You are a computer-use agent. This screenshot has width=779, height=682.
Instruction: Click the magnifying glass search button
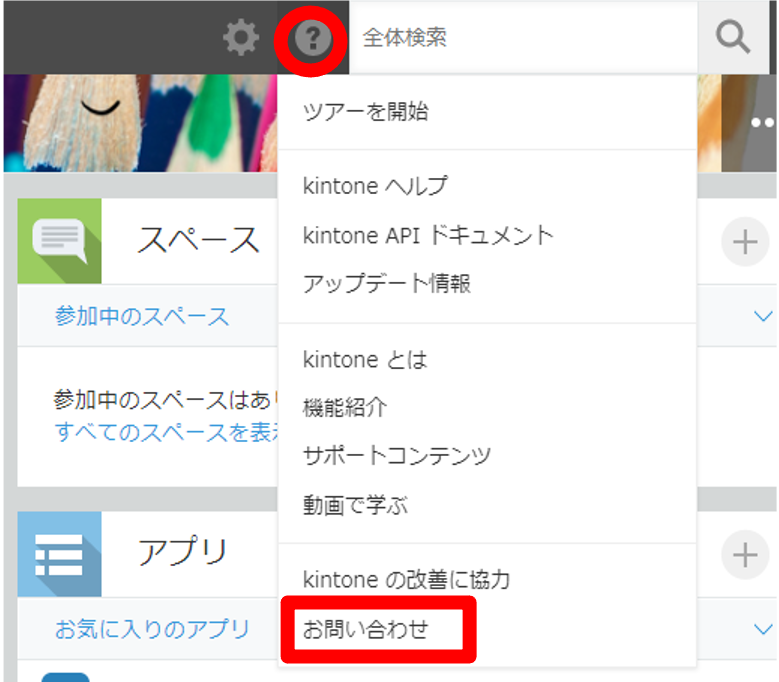tap(733, 38)
